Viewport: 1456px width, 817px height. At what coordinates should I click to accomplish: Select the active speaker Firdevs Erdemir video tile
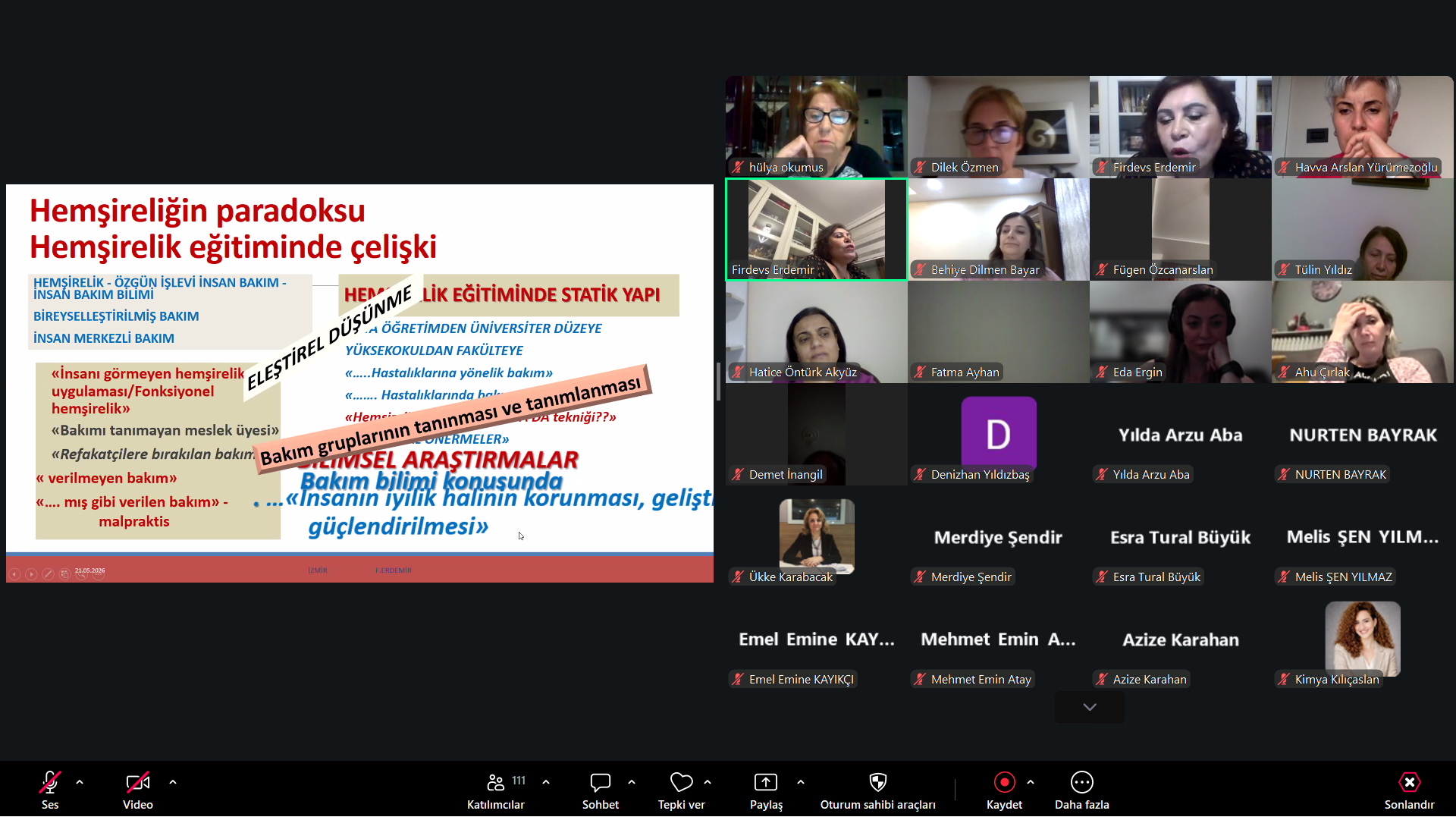(x=817, y=230)
